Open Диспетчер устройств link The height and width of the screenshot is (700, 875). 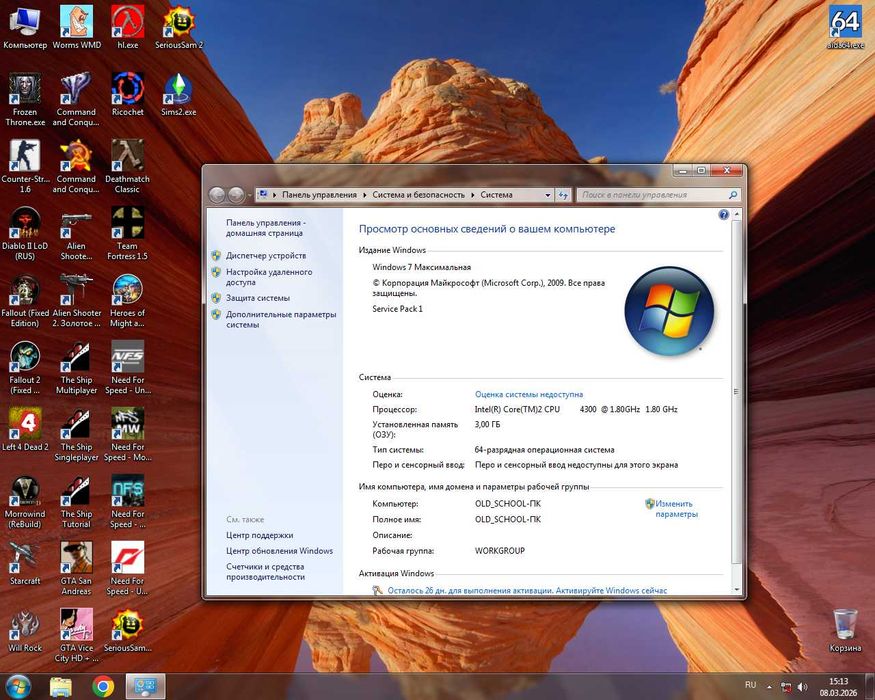point(266,256)
